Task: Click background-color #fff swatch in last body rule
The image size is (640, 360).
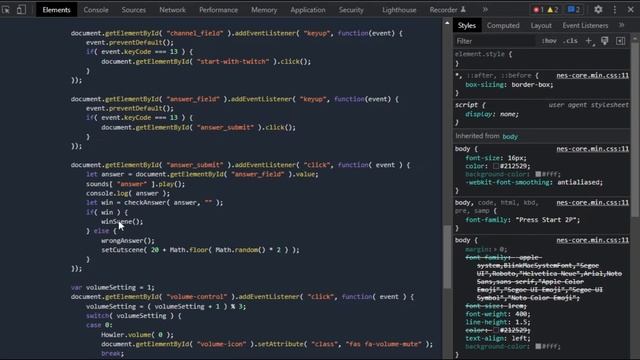Action: coord(538,346)
